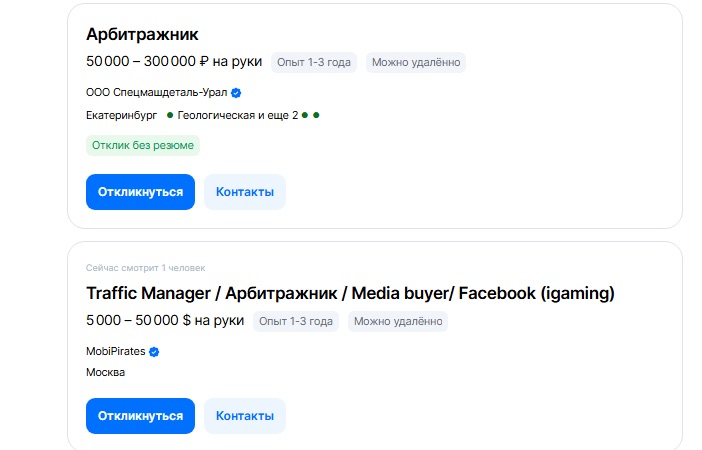This screenshot has width=702, height=450.
Task: Click verified badge next to ООО Спецмашдеталь-Урал
Action: point(236,93)
